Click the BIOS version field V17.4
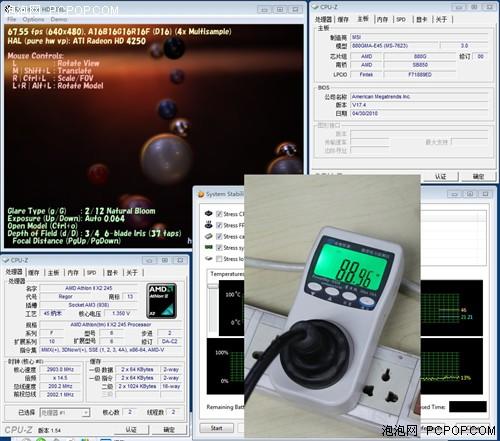 pos(419,105)
